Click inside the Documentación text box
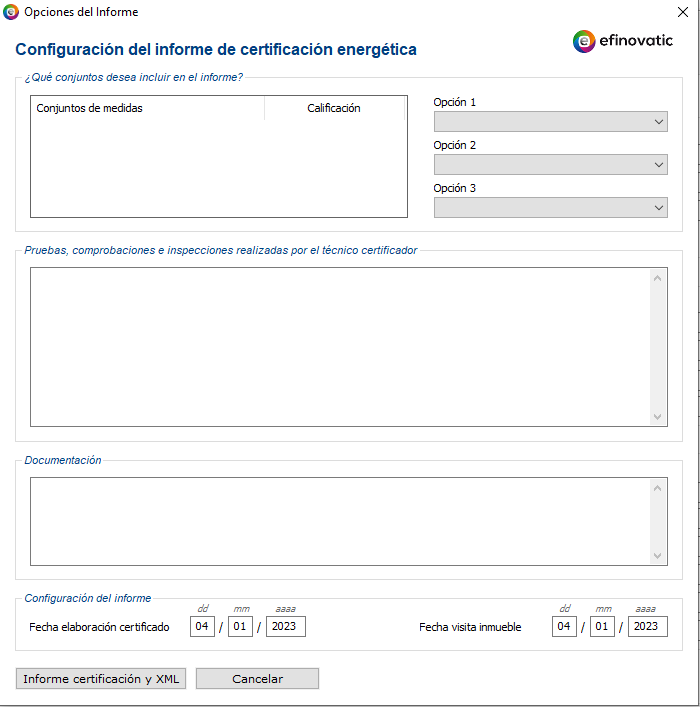This screenshot has width=700, height=707. pos(340,520)
